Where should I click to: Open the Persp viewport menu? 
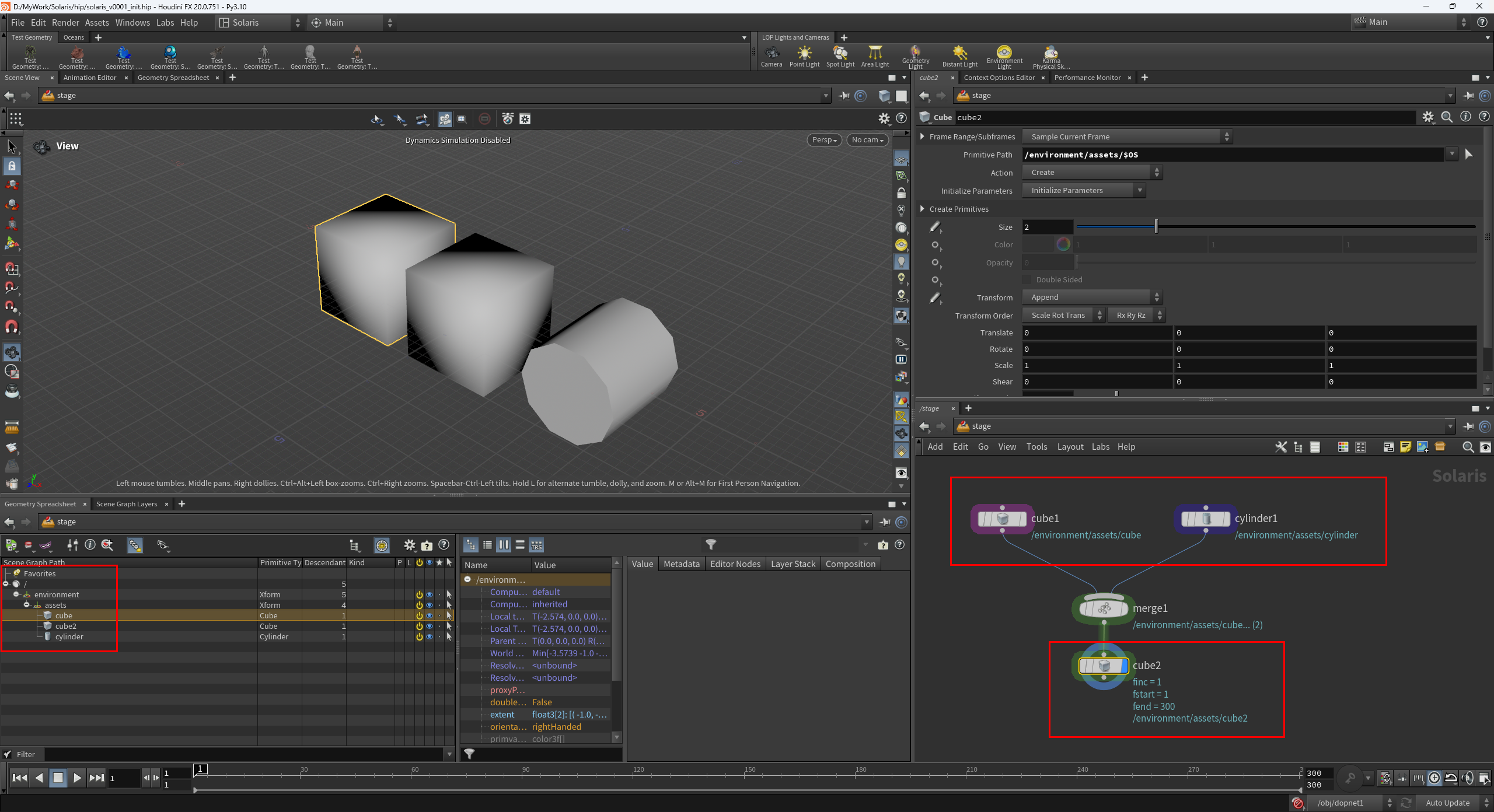[823, 140]
